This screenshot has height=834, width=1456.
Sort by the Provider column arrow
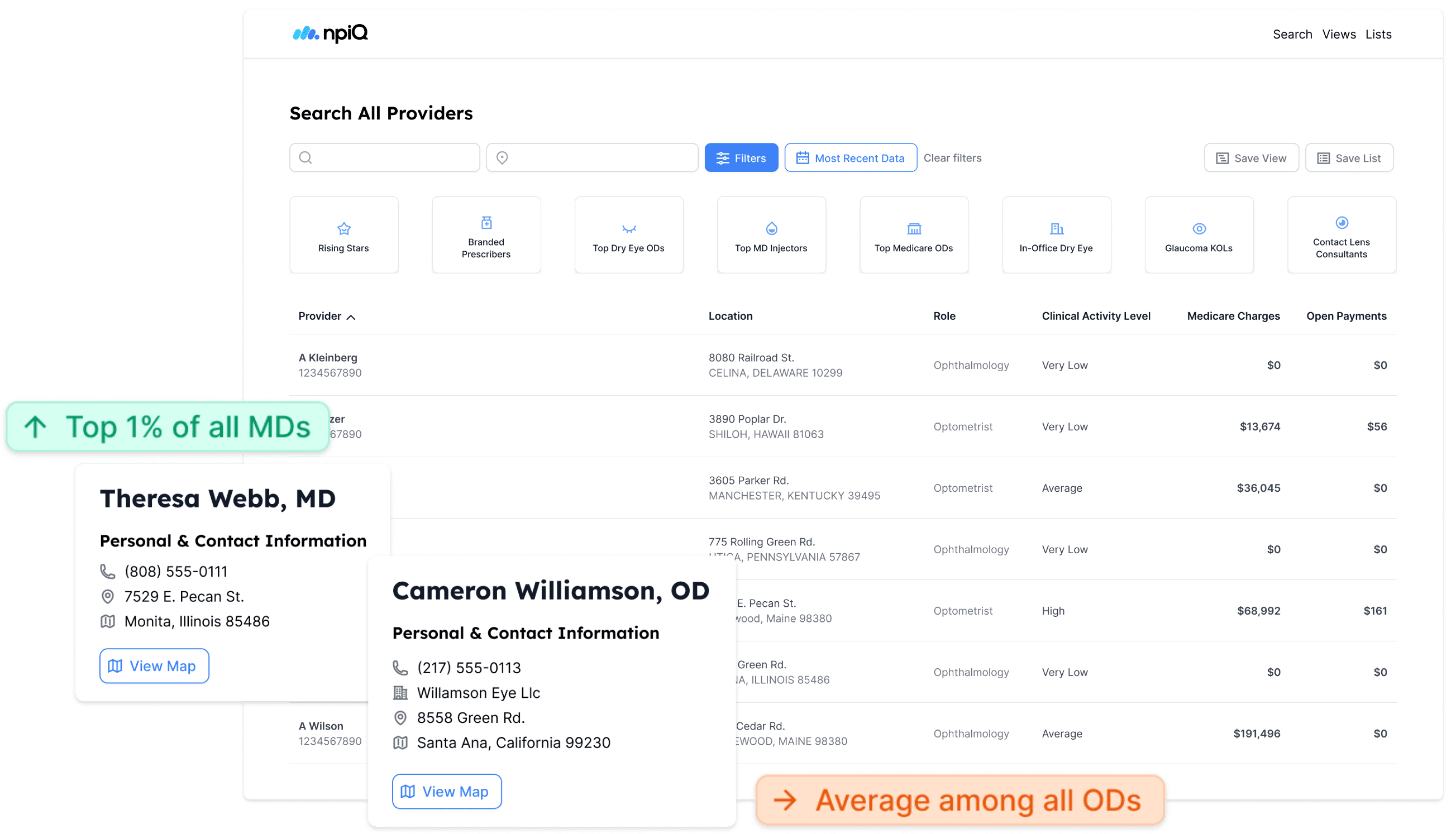coord(351,317)
